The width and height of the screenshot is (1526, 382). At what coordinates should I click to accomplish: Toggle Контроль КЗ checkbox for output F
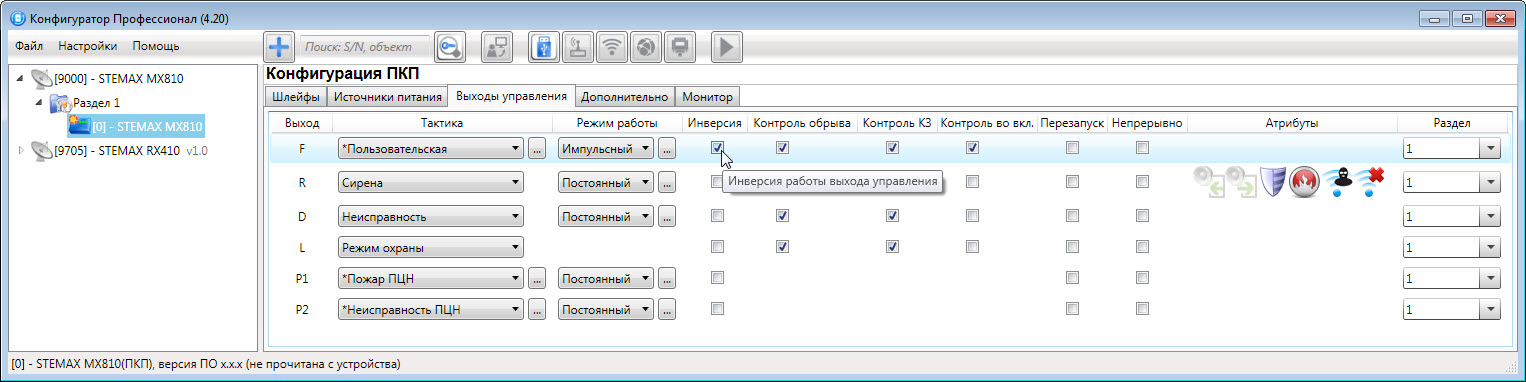(x=892, y=147)
